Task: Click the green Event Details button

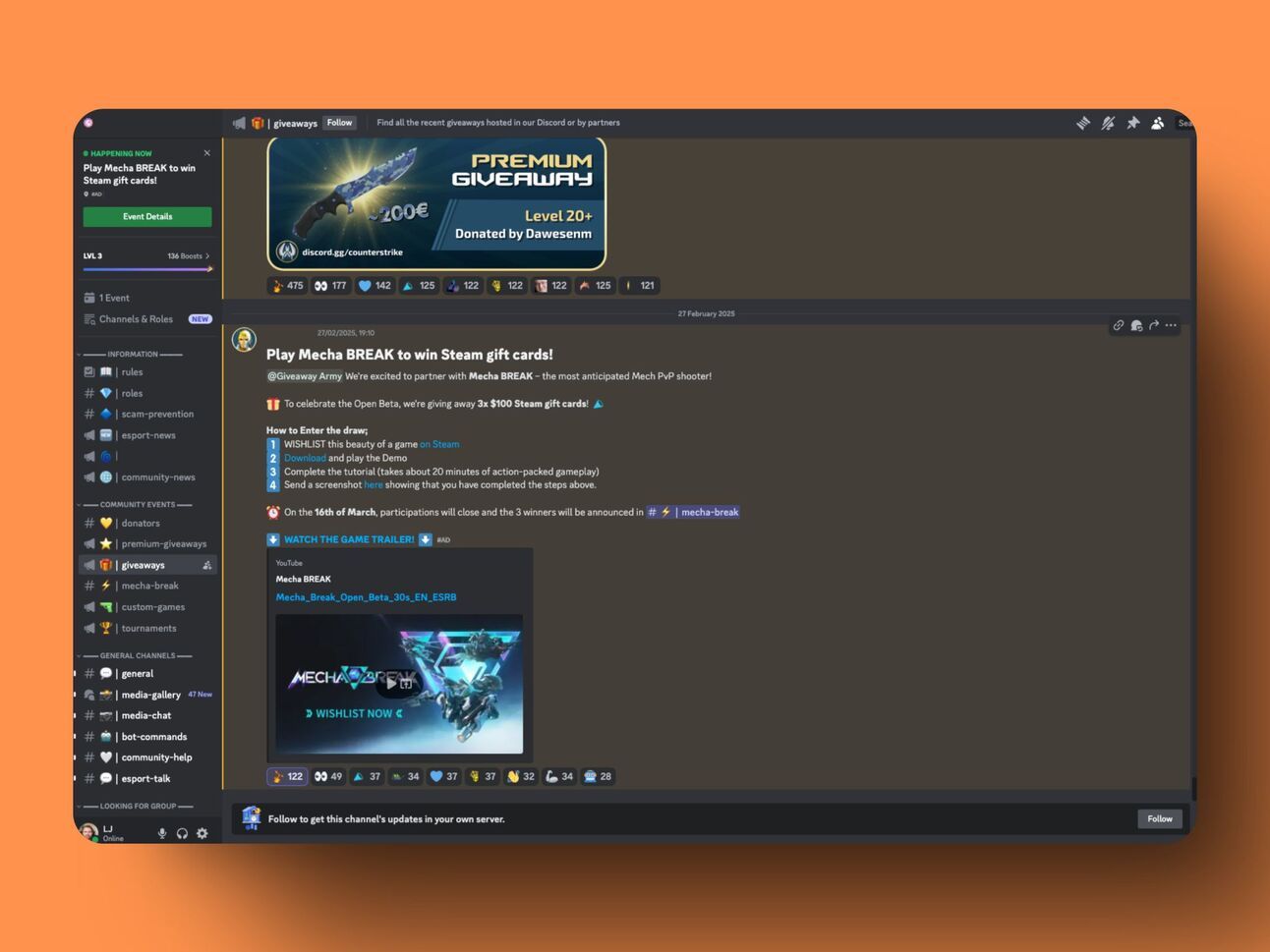Action: coord(147,216)
